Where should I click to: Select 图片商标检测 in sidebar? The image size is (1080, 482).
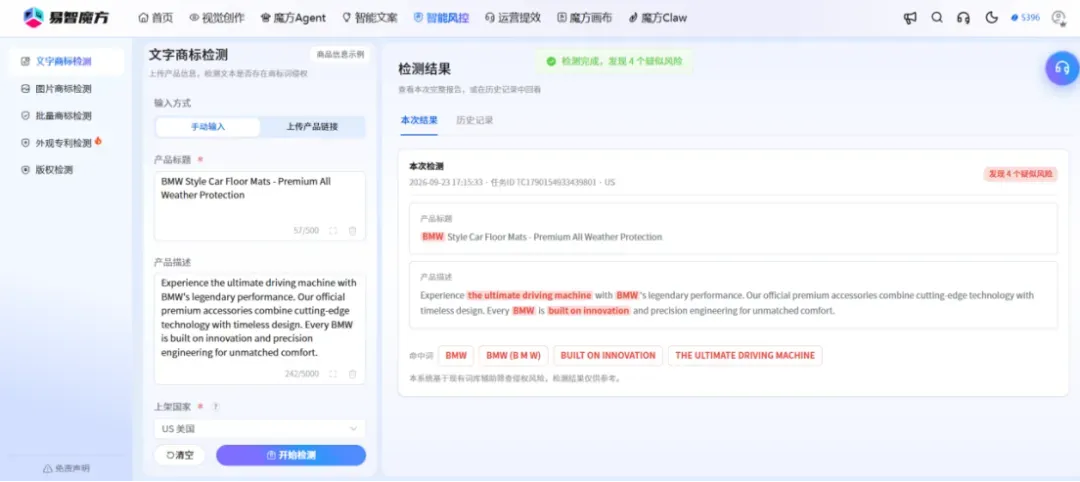(x=66, y=89)
